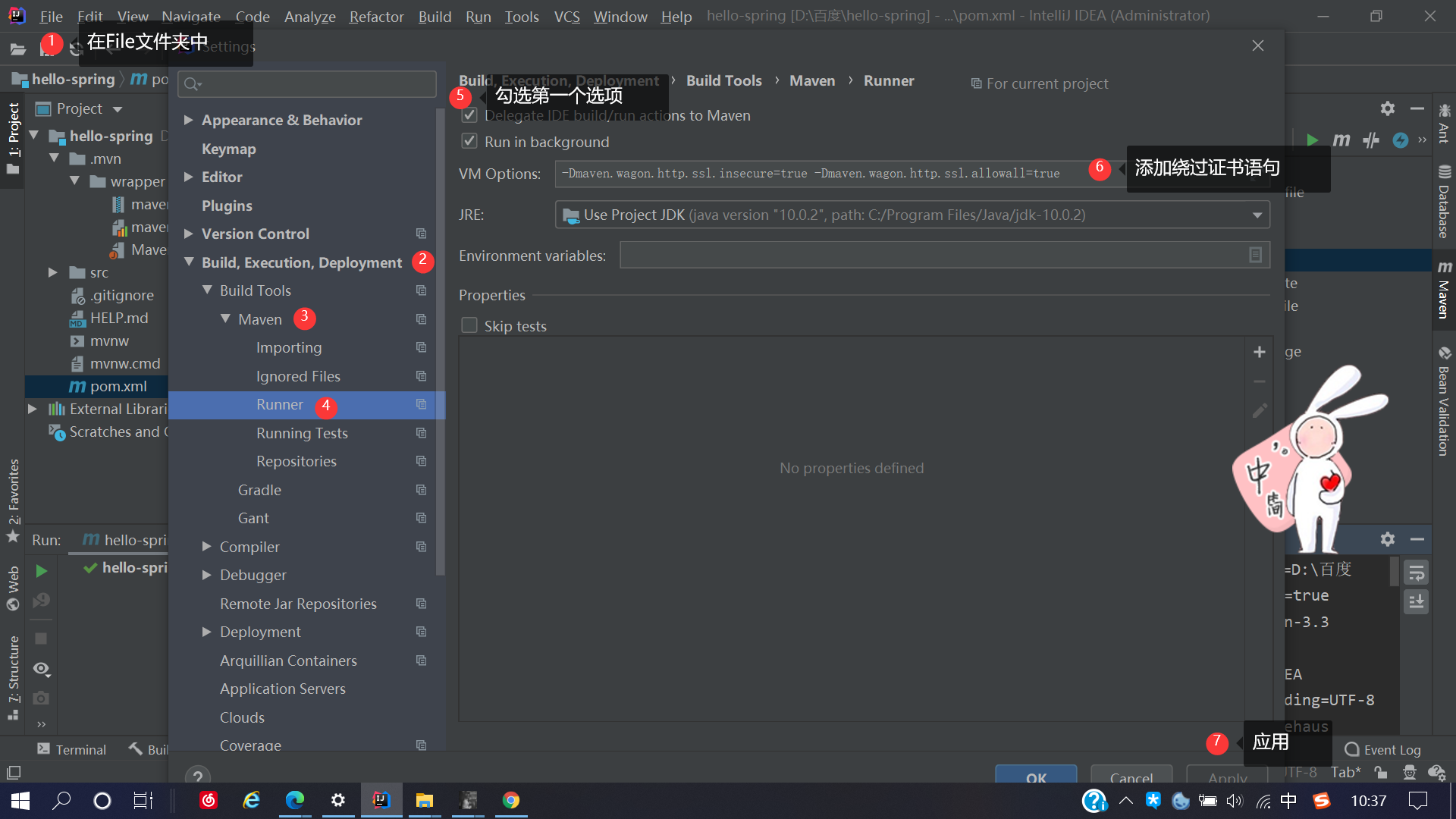Open the Refactor menu
This screenshot has height=819, width=1456.
(x=376, y=16)
